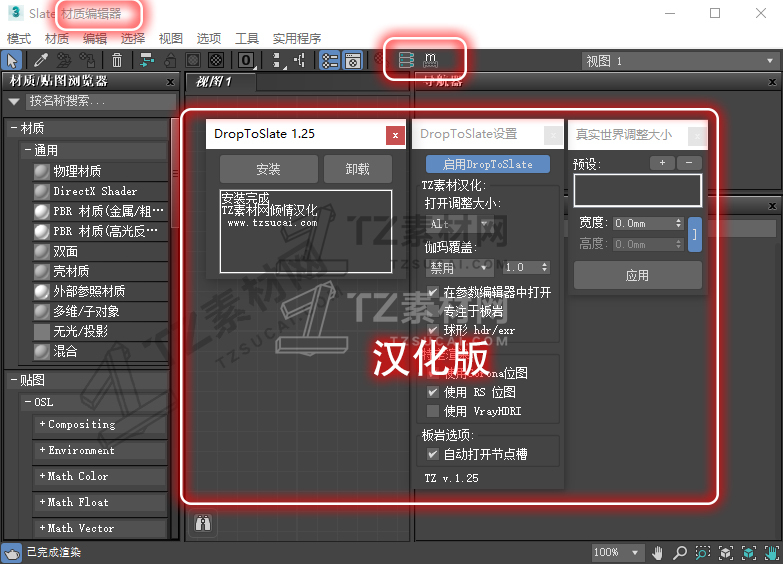Screen dimensions: 783x564
Task: Toggle the blue bracket aspect lock button
Action: pyautogui.click(x=695, y=234)
